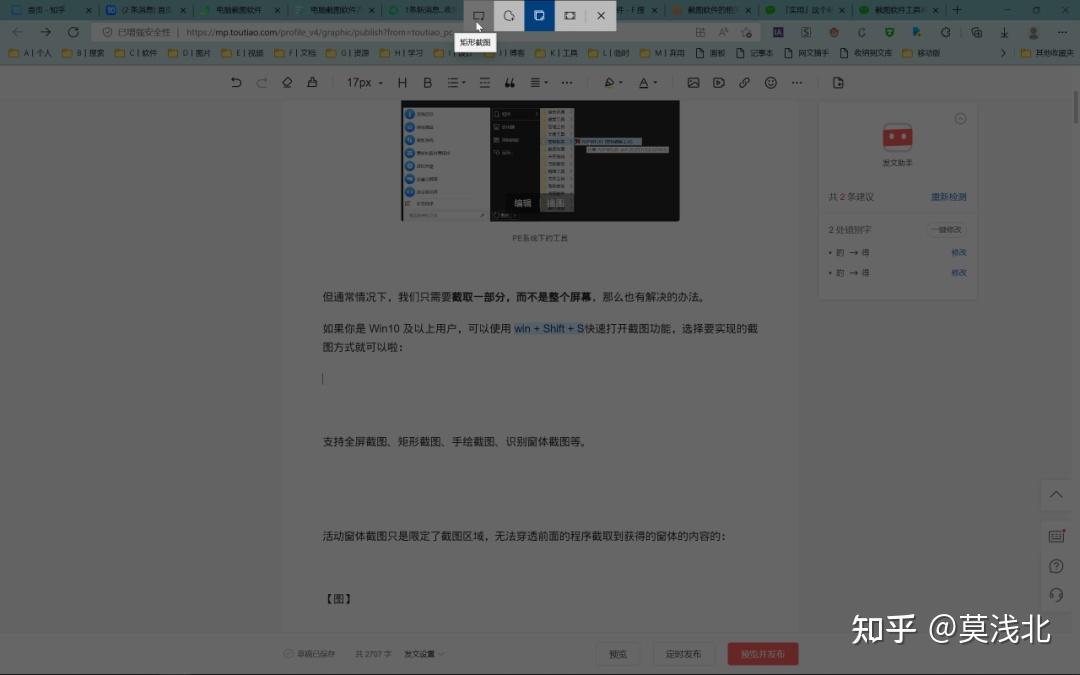The image size is (1080, 675).
Task: Click the 定时发布 scheduled publish button
Action: point(684,654)
